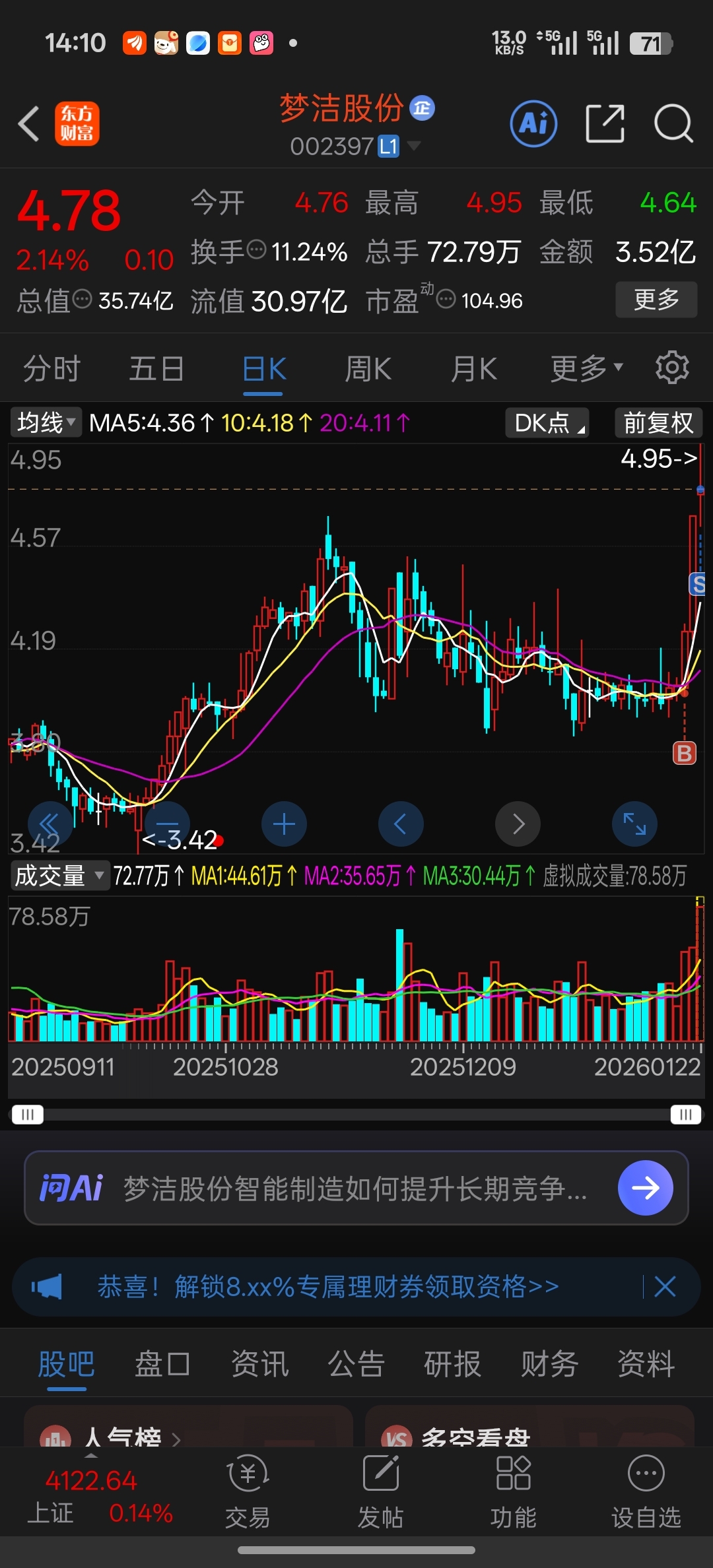Switch to 五日 chart tab
This screenshot has height=1568, width=713.
tap(156, 368)
